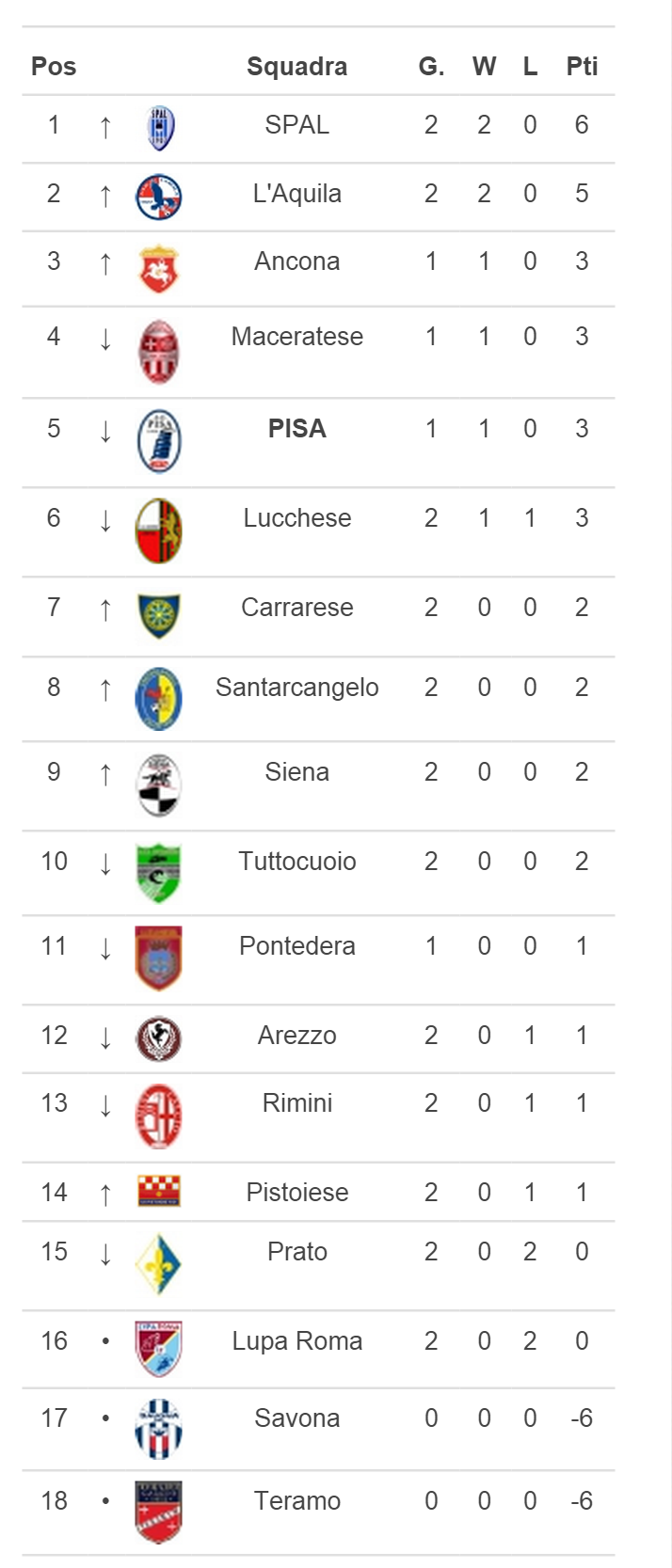
Task: Click the SPAL team crest
Action: tap(160, 128)
